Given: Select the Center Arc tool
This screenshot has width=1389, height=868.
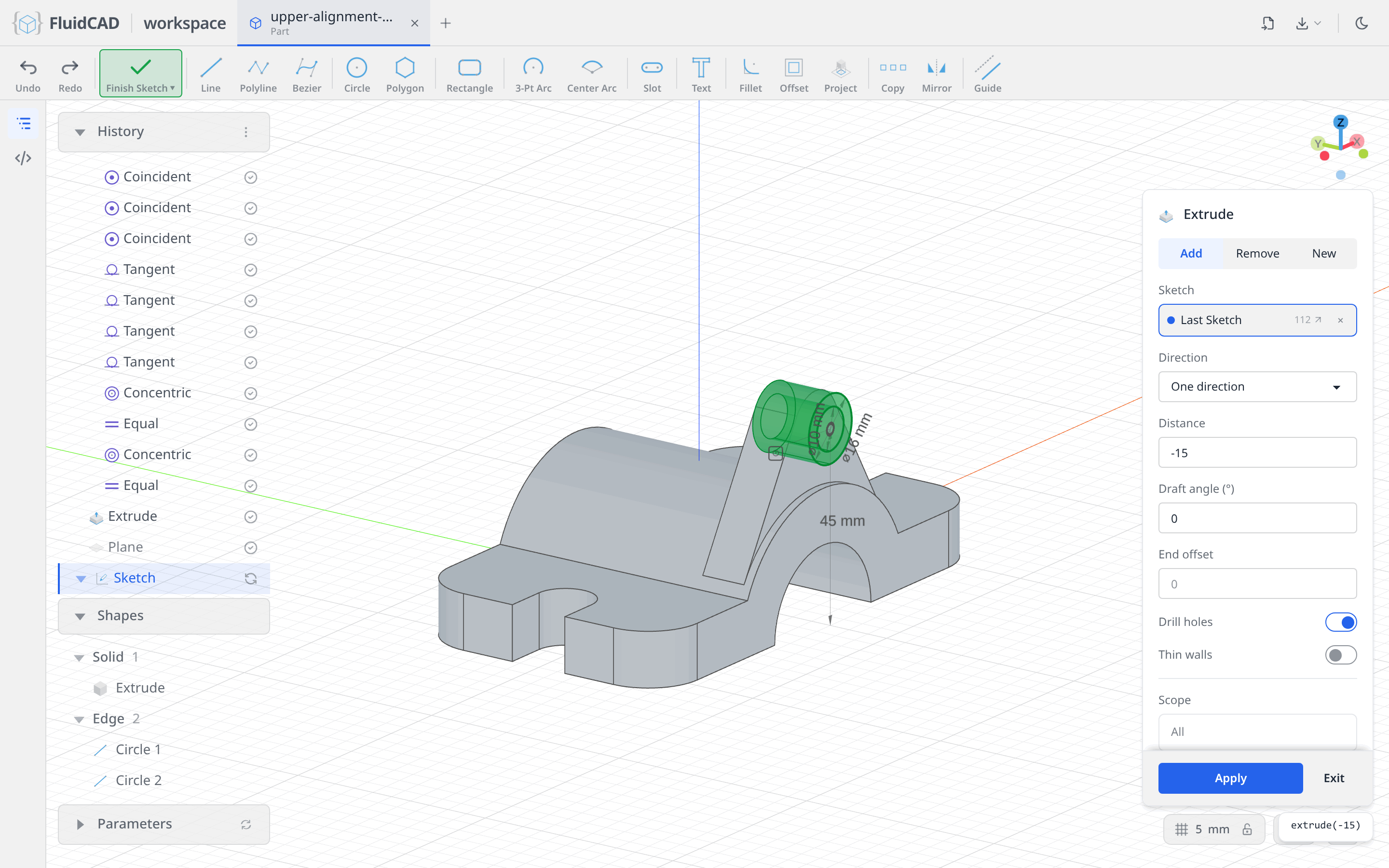Looking at the screenshot, I should (x=591, y=75).
